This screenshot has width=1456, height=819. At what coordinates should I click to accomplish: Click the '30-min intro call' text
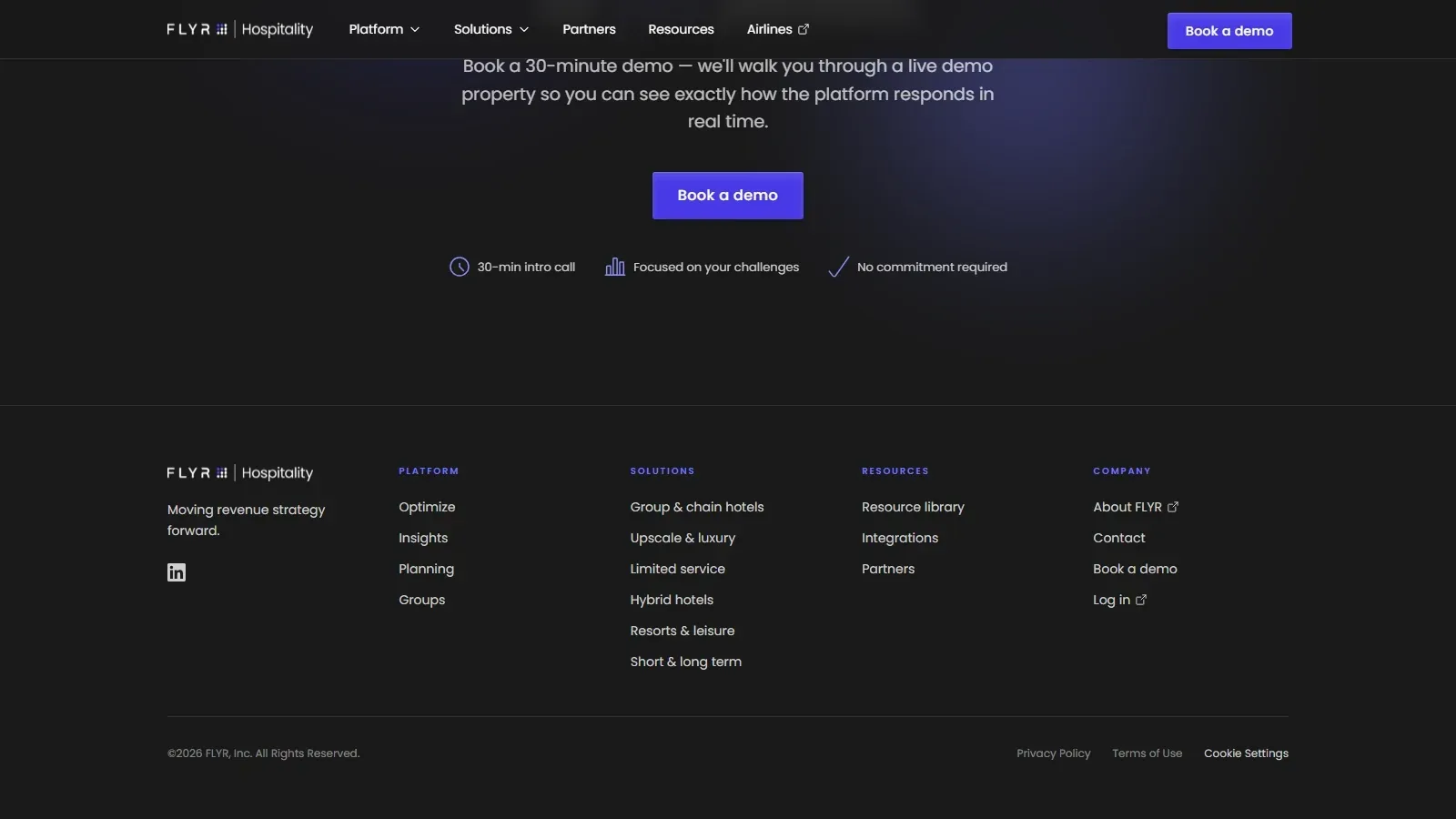tap(526, 267)
